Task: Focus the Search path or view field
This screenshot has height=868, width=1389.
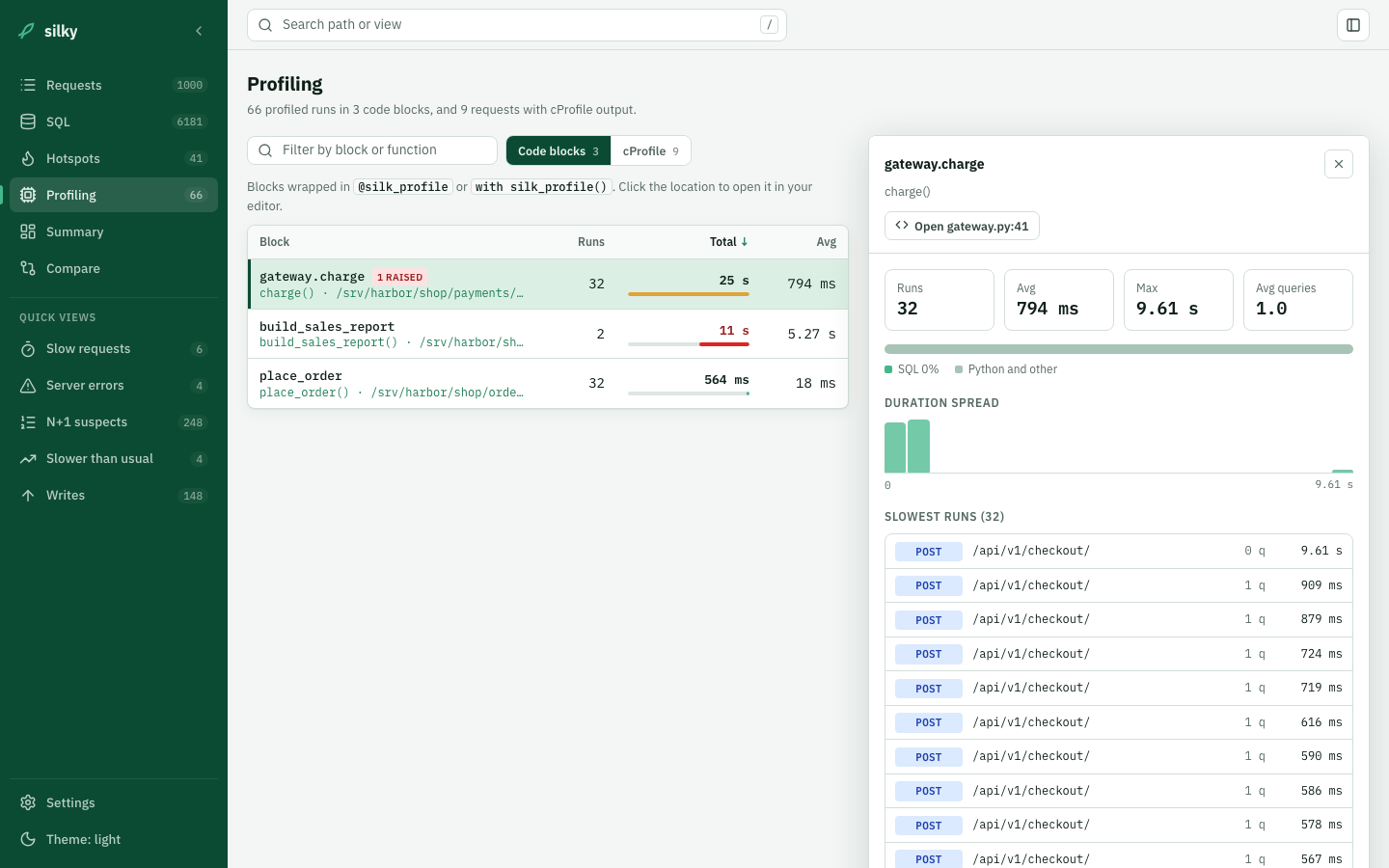Action: coord(517,25)
